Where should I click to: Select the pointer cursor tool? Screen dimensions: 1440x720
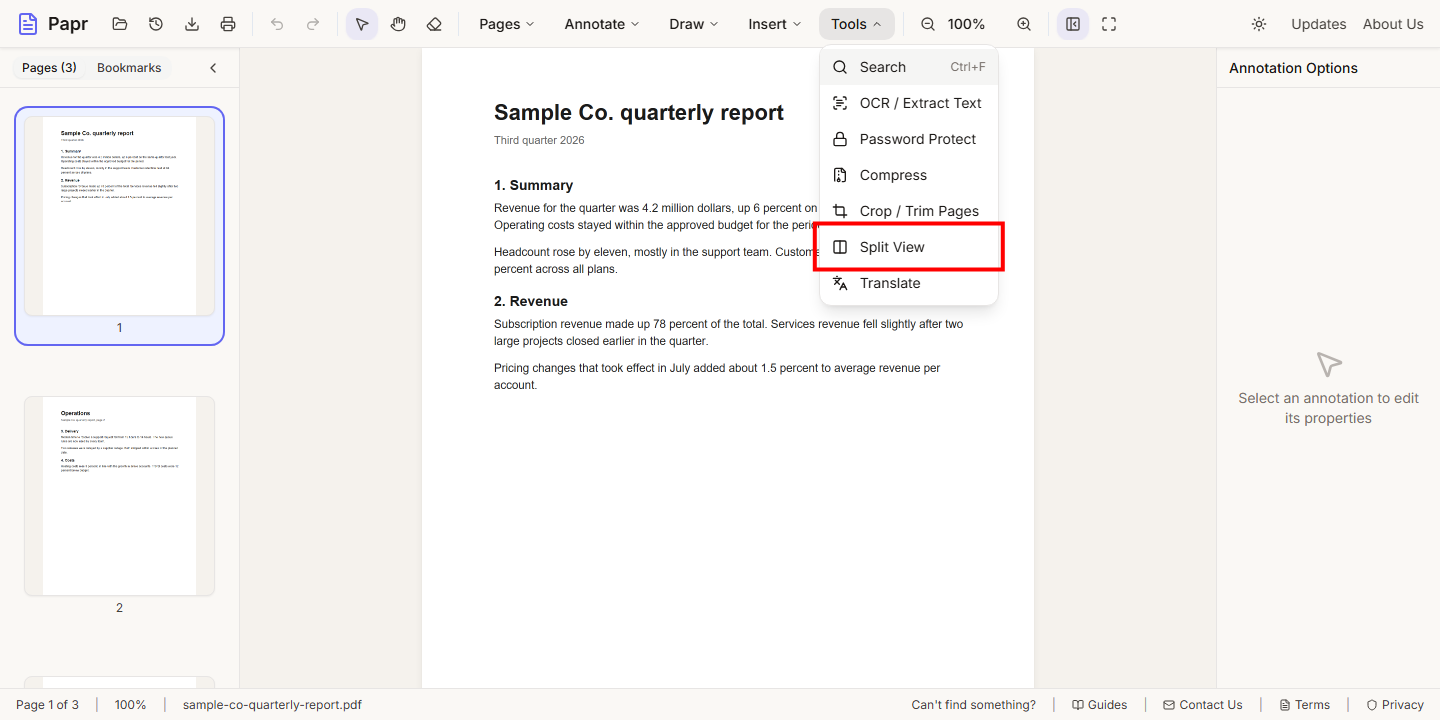point(362,24)
